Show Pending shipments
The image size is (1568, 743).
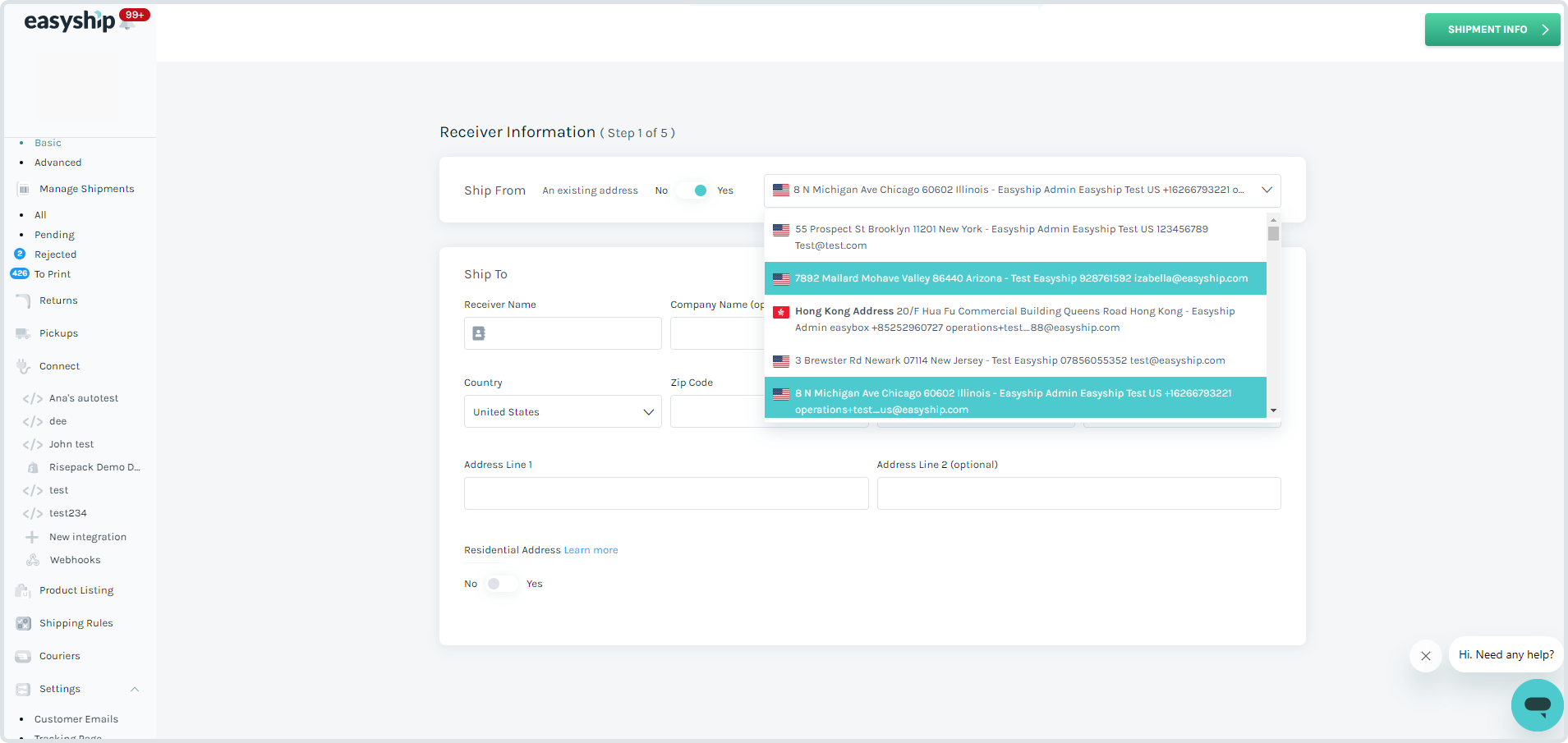tap(54, 235)
